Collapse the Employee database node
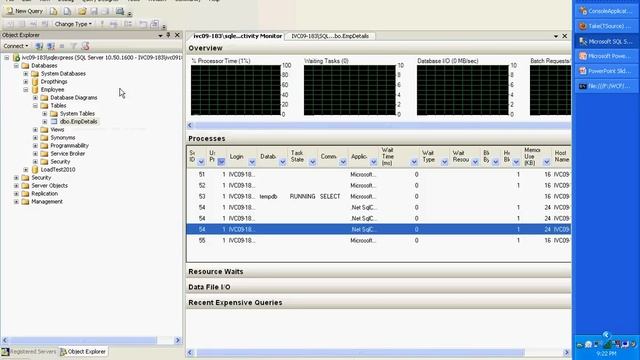The width and height of the screenshot is (640, 360). point(26,90)
